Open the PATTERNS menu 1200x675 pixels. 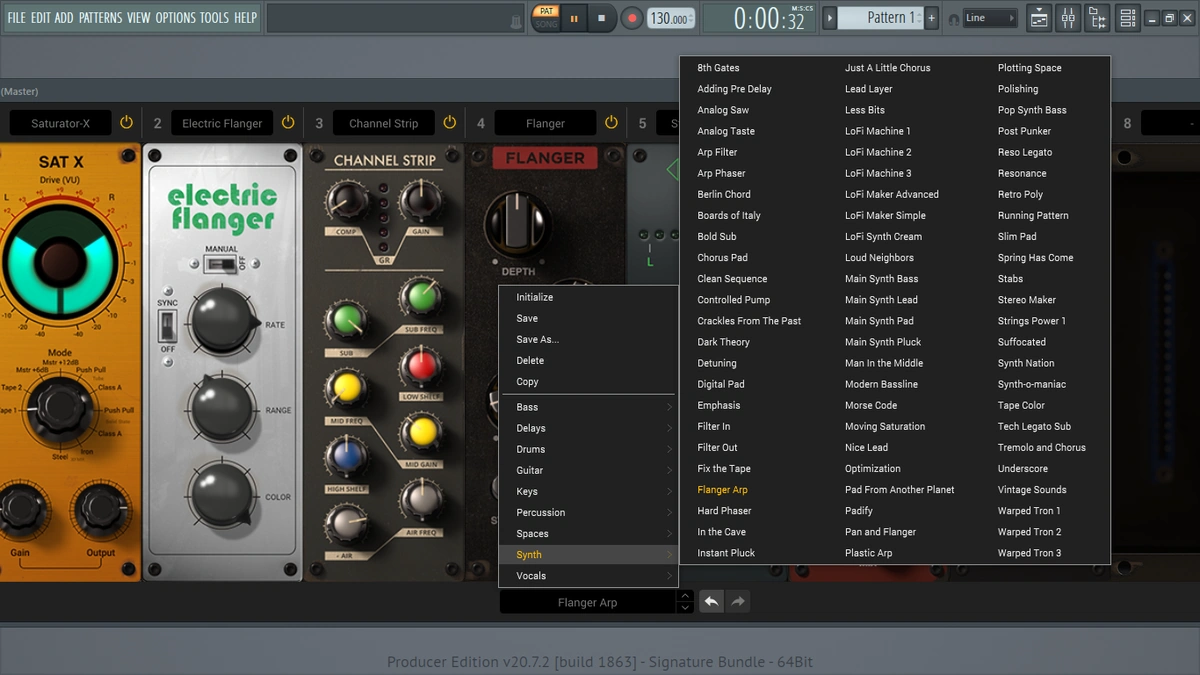click(x=100, y=18)
